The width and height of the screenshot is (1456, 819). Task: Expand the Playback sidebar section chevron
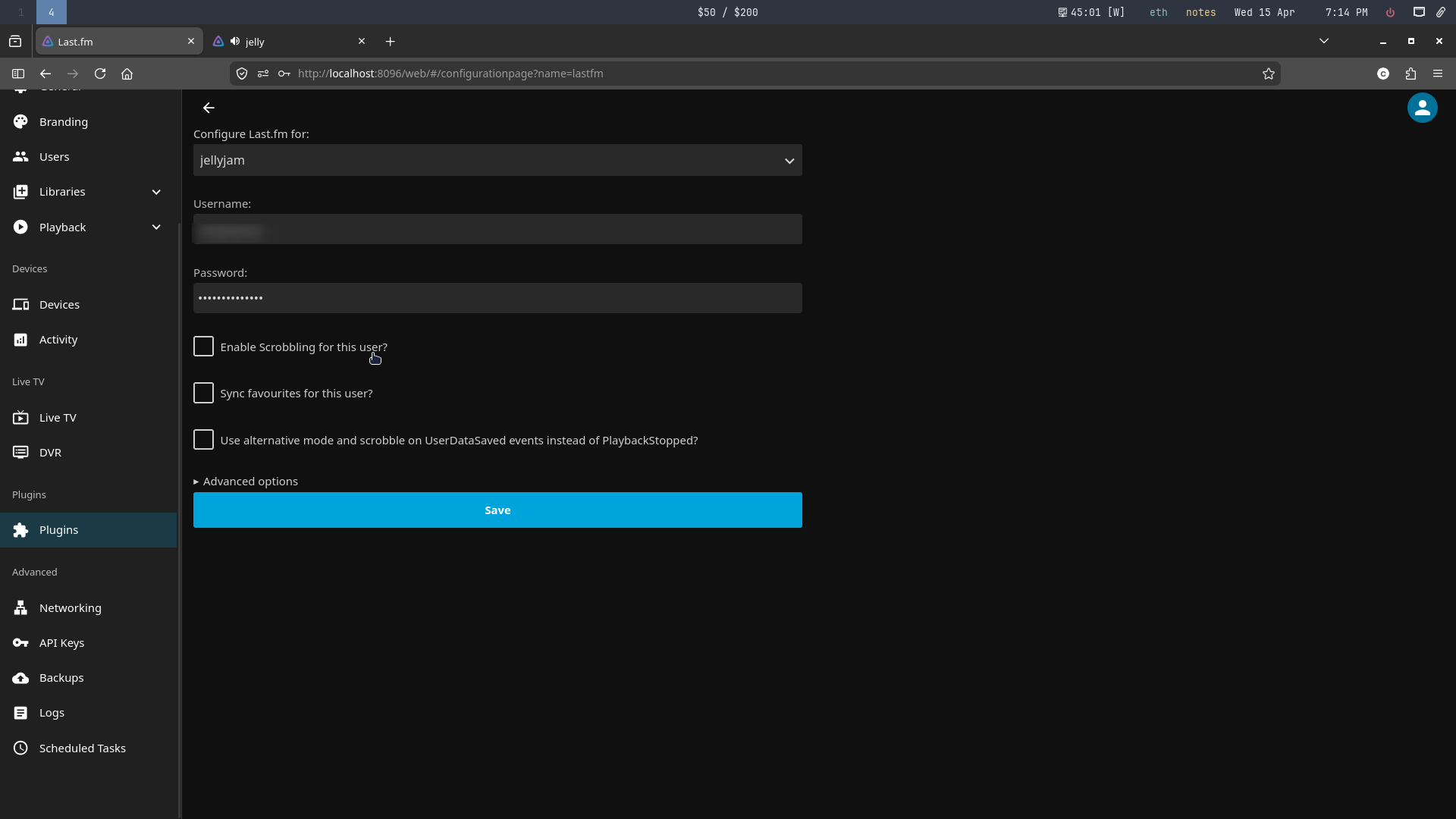point(156,227)
